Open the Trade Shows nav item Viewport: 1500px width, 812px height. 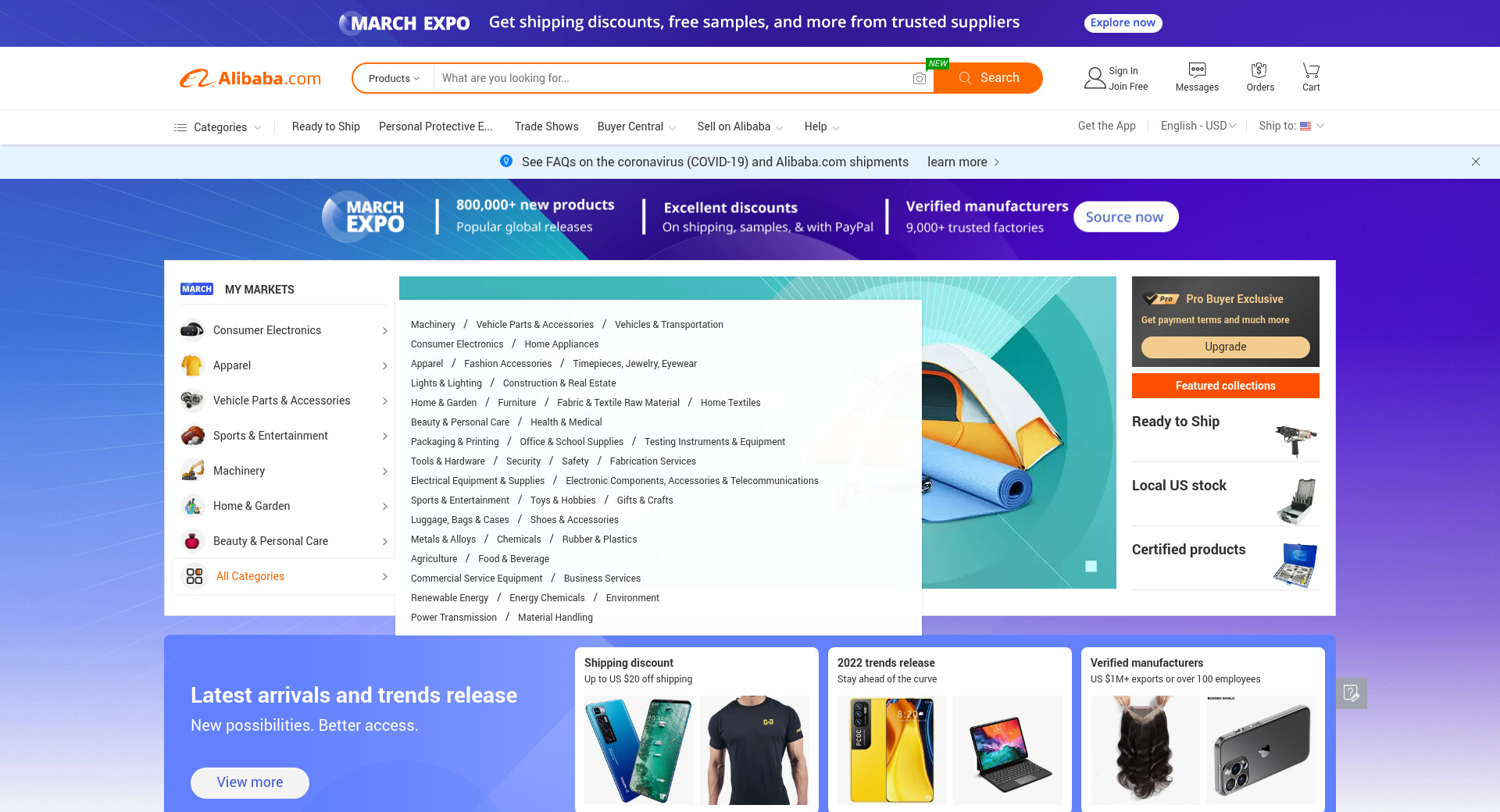tap(547, 126)
